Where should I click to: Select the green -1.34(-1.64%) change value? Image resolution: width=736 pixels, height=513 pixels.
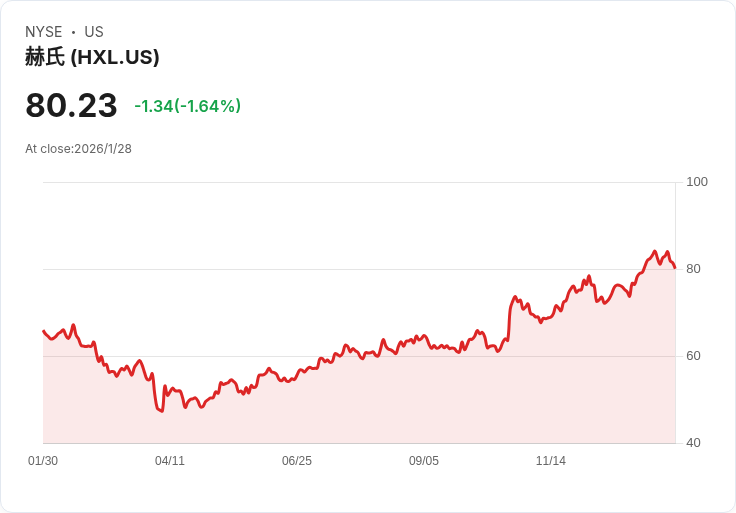click(x=187, y=106)
